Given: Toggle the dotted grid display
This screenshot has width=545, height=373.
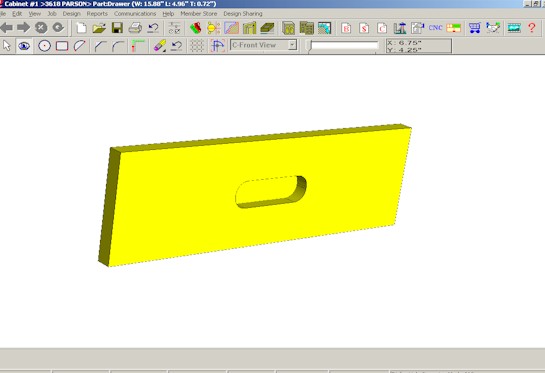Looking at the screenshot, I should click(197, 46).
